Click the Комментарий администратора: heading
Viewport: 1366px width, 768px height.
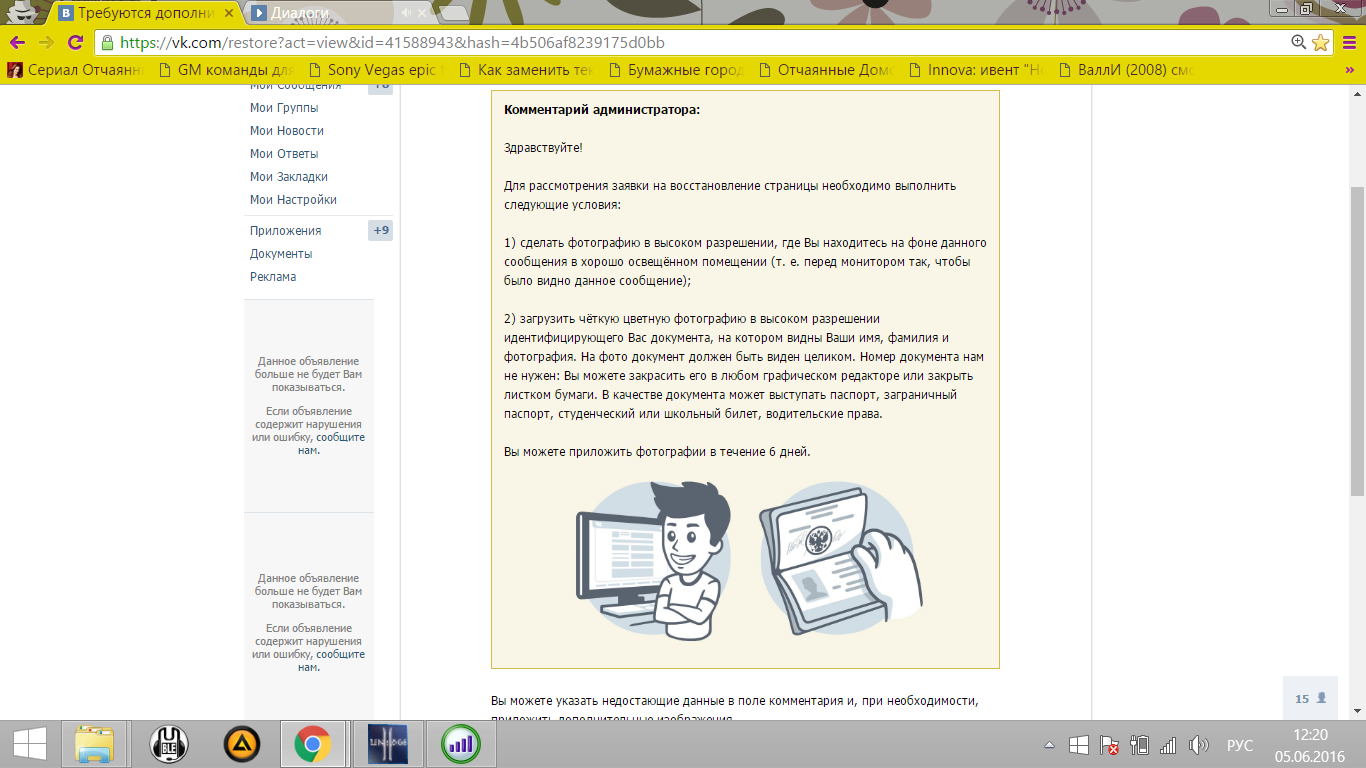click(602, 110)
